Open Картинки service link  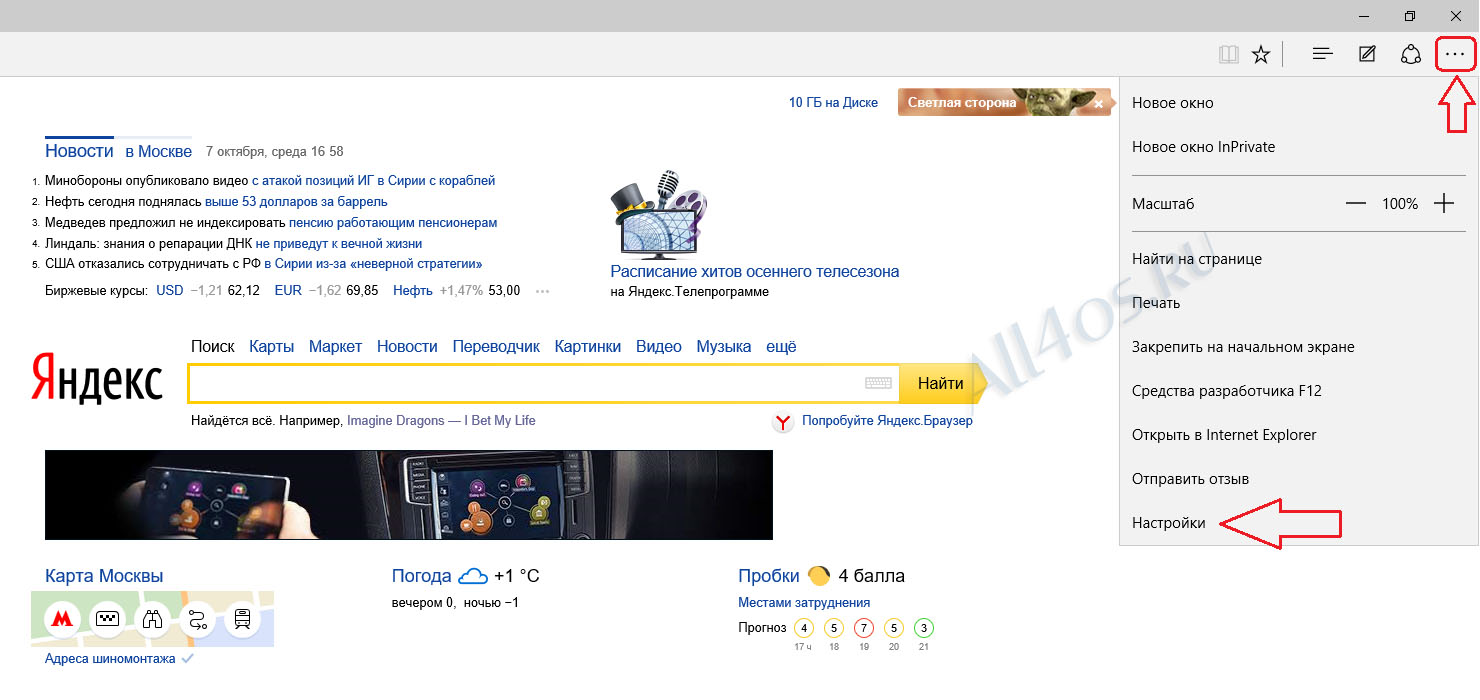coord(588,347)
